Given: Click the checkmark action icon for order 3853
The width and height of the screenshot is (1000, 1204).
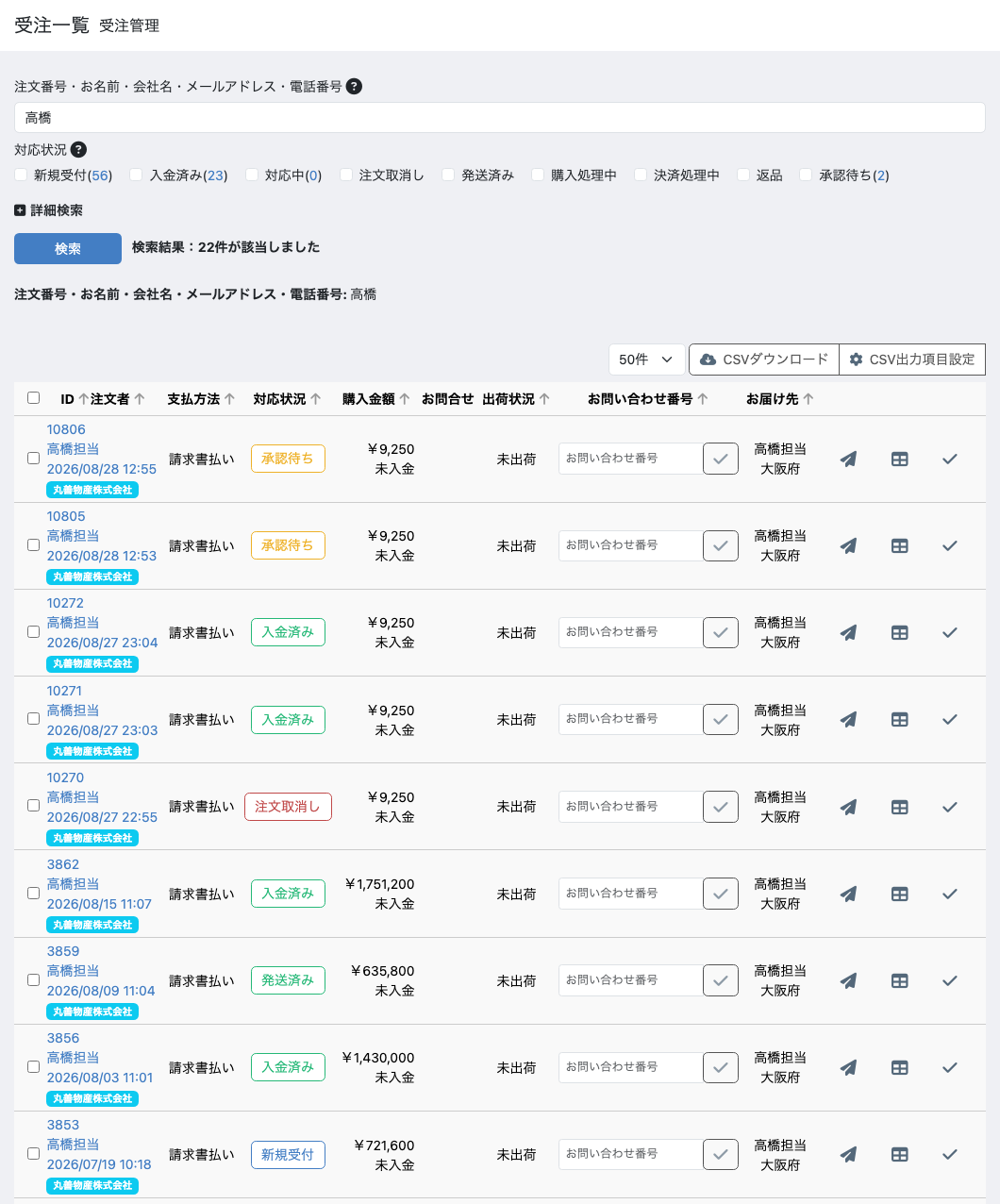Looking at the screenshot, I should pyautogui.click(x=950, y=1154).
